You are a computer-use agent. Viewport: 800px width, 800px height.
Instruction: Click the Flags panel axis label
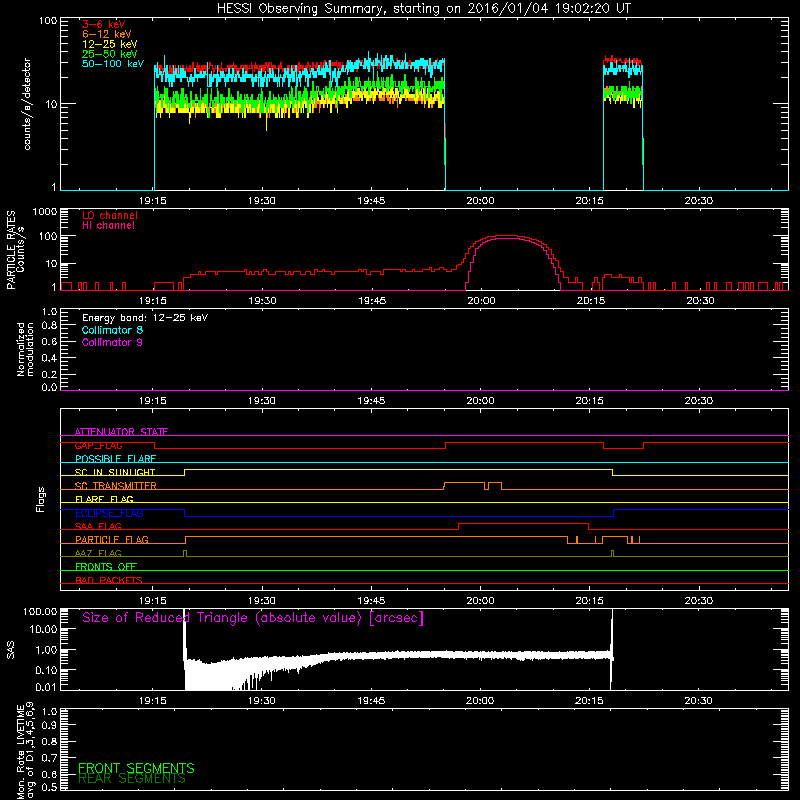point(41,499)
